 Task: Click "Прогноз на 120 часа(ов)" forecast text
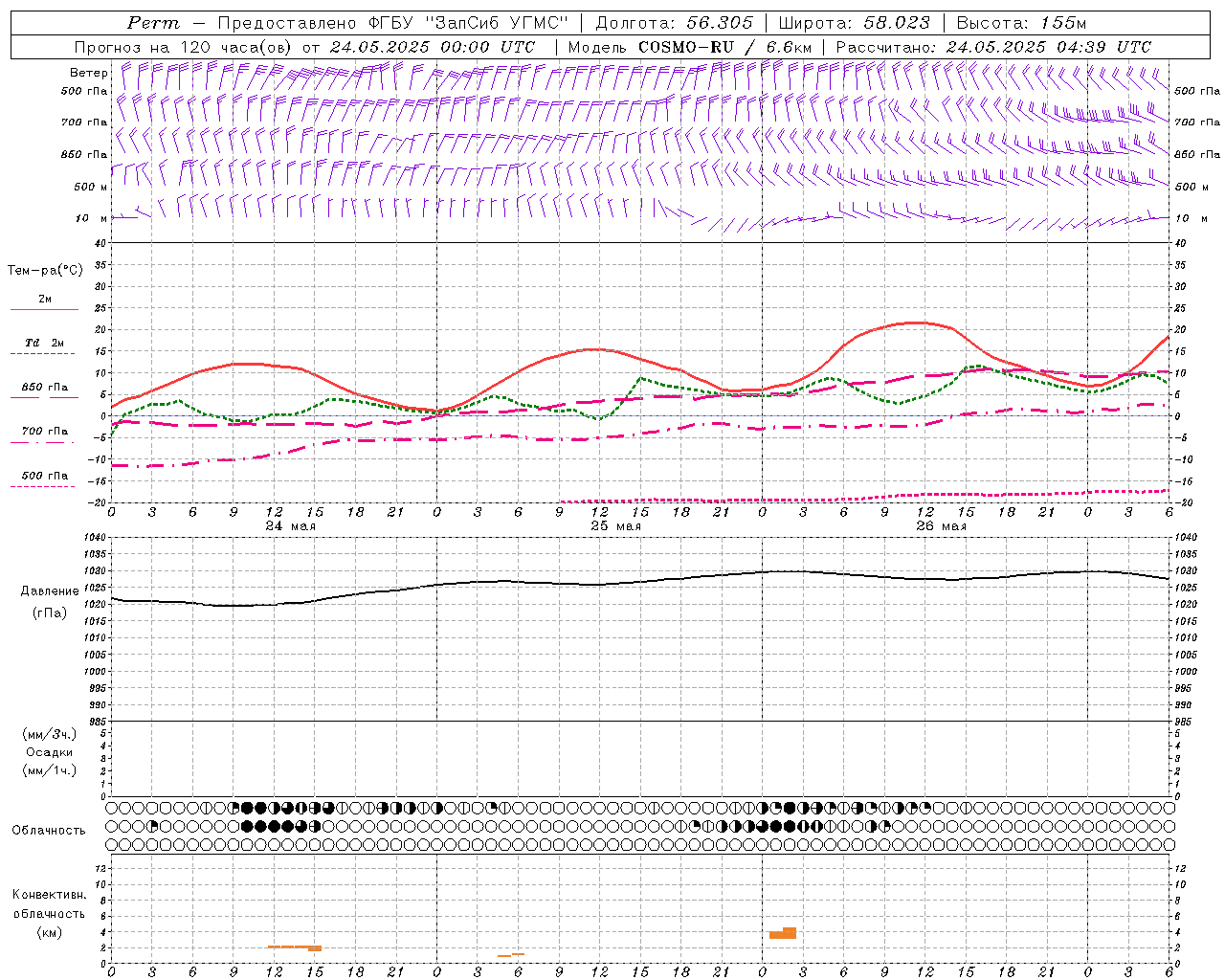[x=184, y=47]
